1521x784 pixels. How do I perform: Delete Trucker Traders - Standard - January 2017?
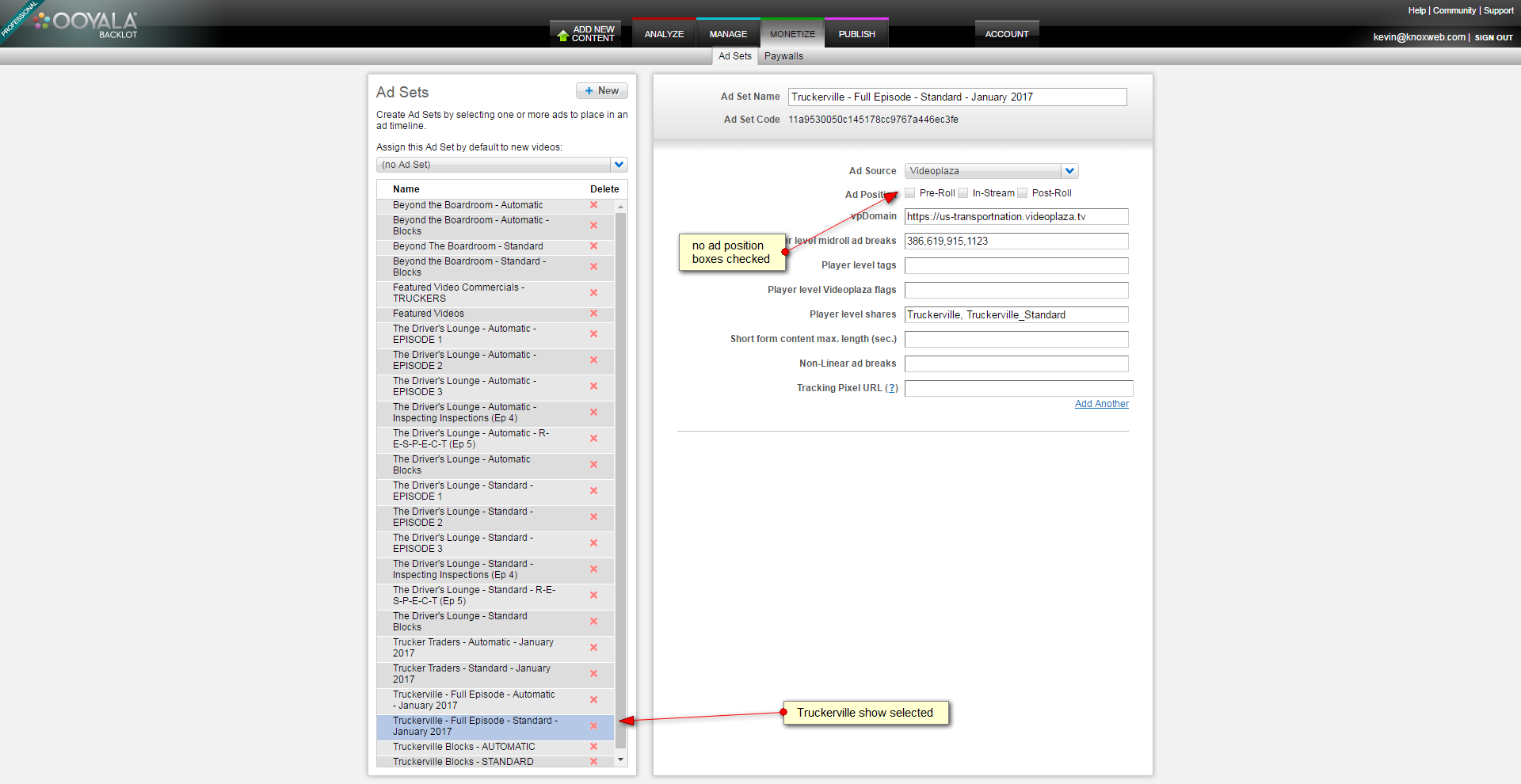click(593, 674)
